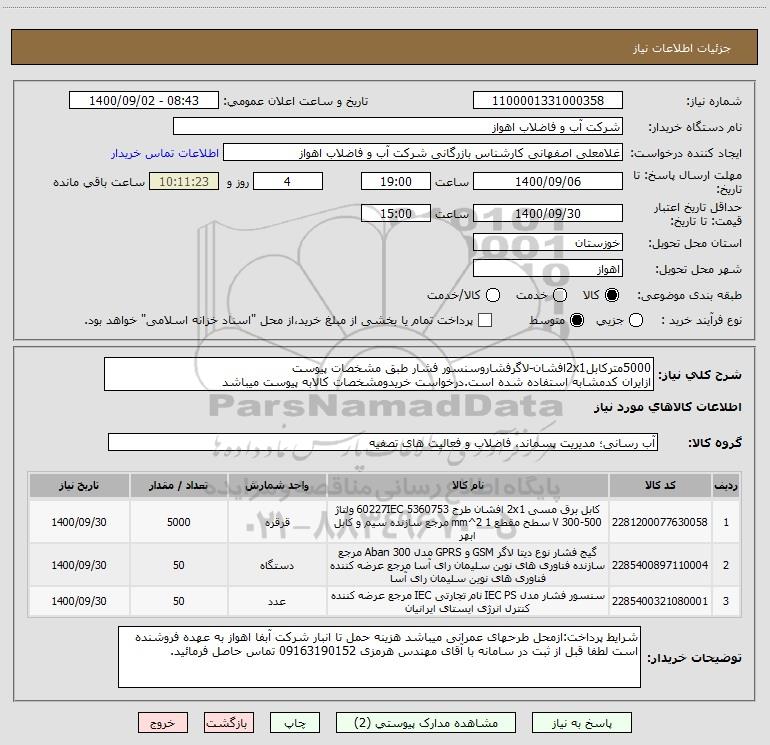Open مشاهده مدارک پیوستی (2) button
This screenshot has height=745, width=770.
click(x=426, y=723)
